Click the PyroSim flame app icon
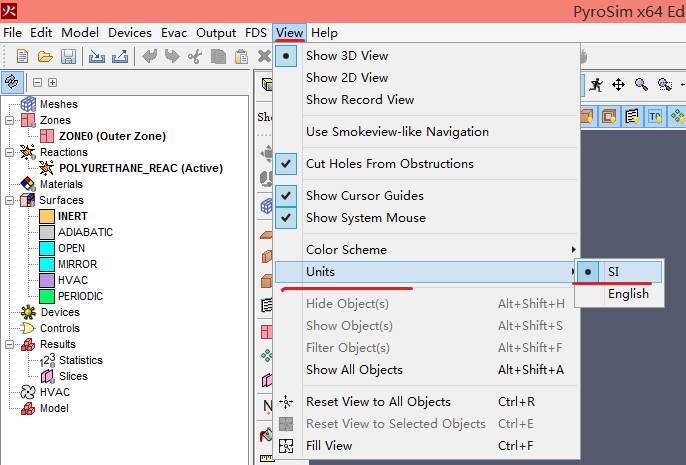The image size is (686, 465). (9, 10)
